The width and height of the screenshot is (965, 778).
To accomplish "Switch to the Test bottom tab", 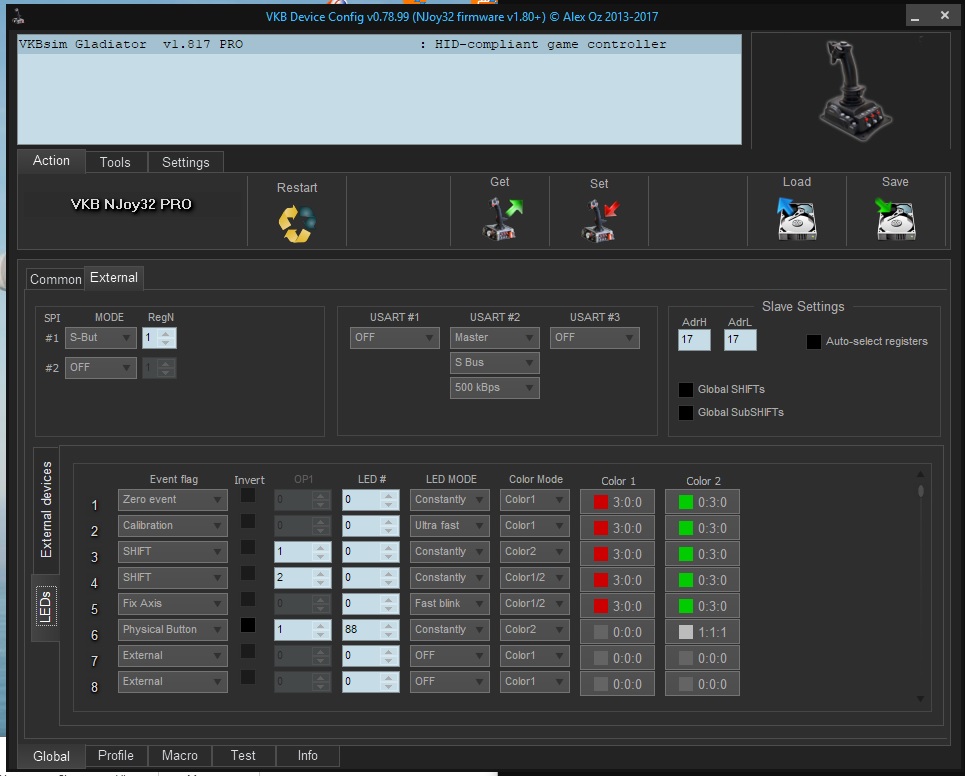I will (x=243, y=756).
